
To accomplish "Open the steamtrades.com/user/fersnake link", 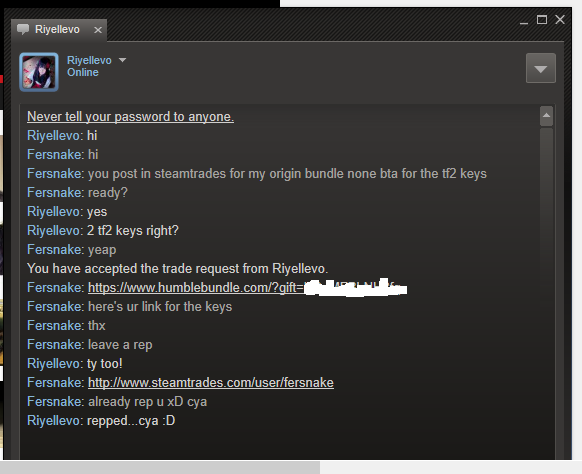I will click(x=211, y=383).
